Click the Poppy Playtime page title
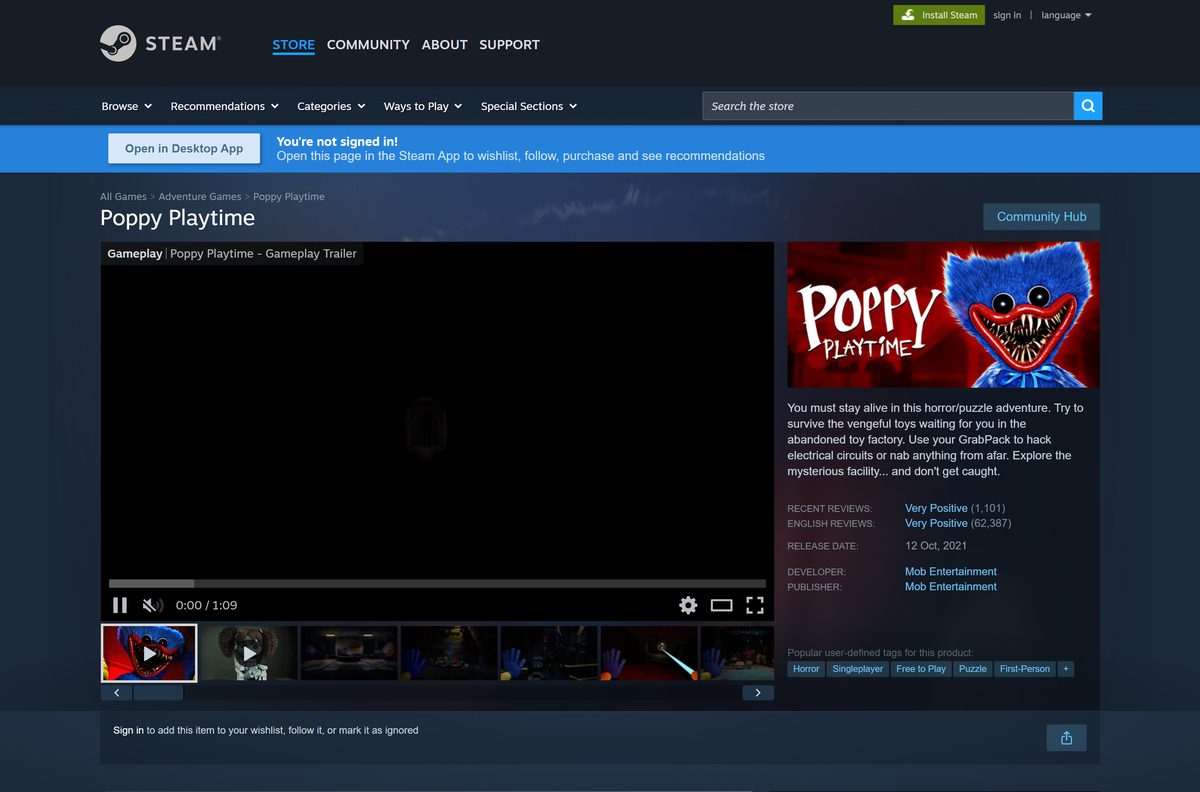 (x=178, y=218)
